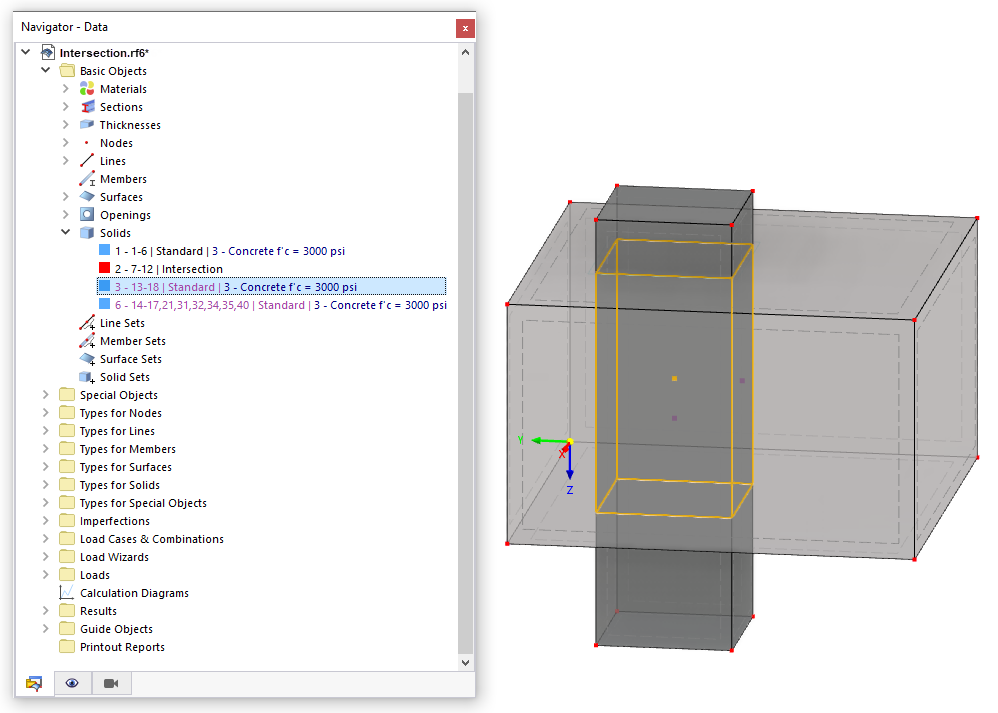
Task: Click the Member Sets icon
Action: [x=87, y=340]
